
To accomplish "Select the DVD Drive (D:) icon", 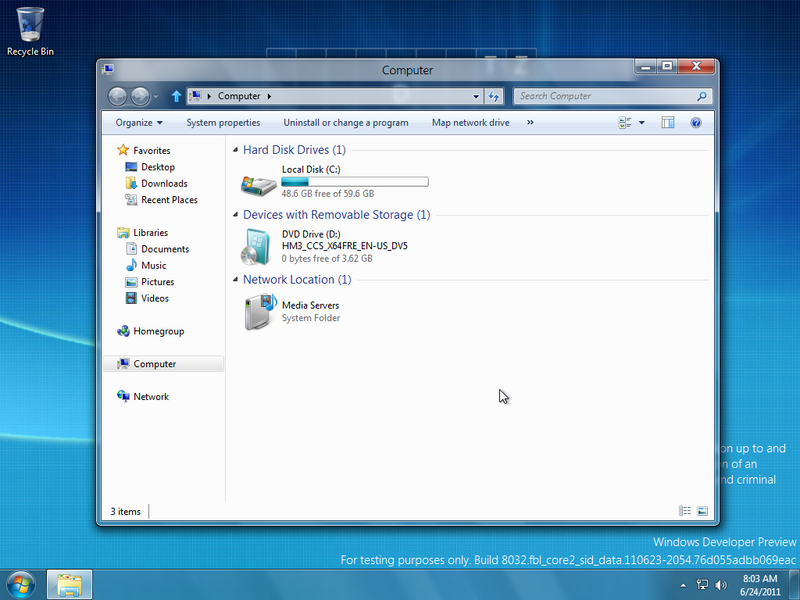I will (259, 247).
